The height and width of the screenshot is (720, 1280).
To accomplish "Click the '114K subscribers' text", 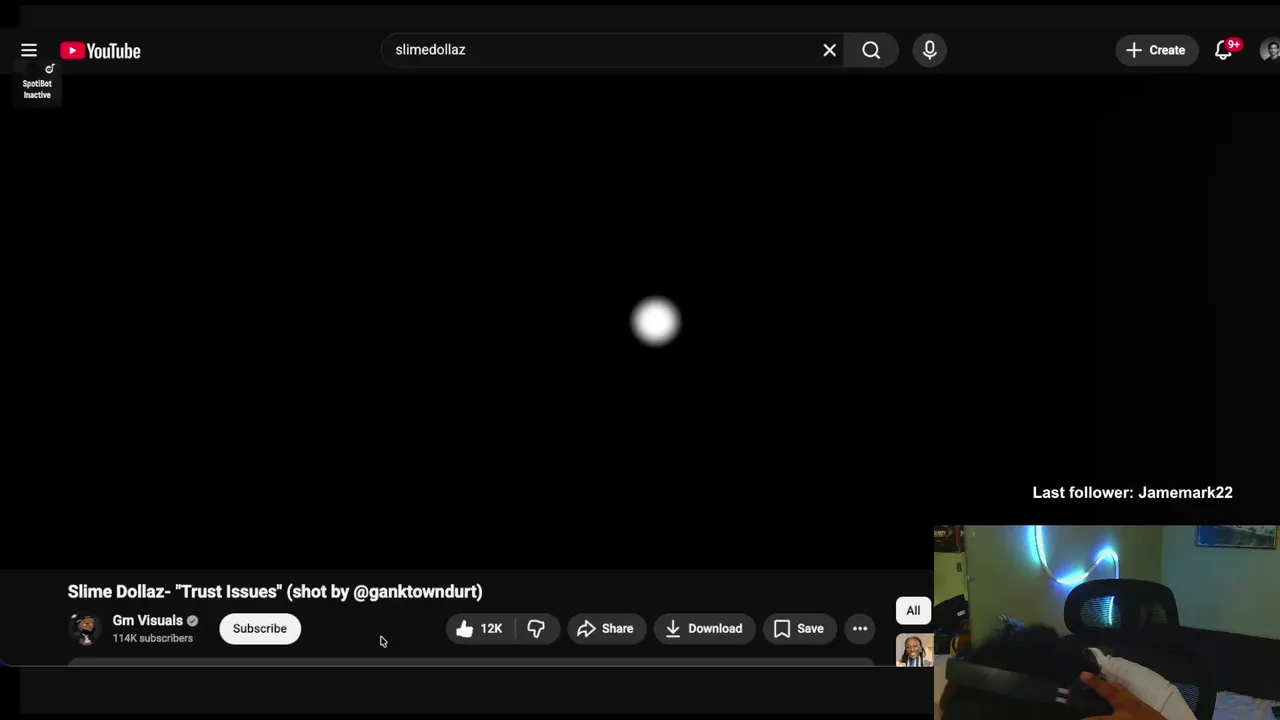I will 153,639.
